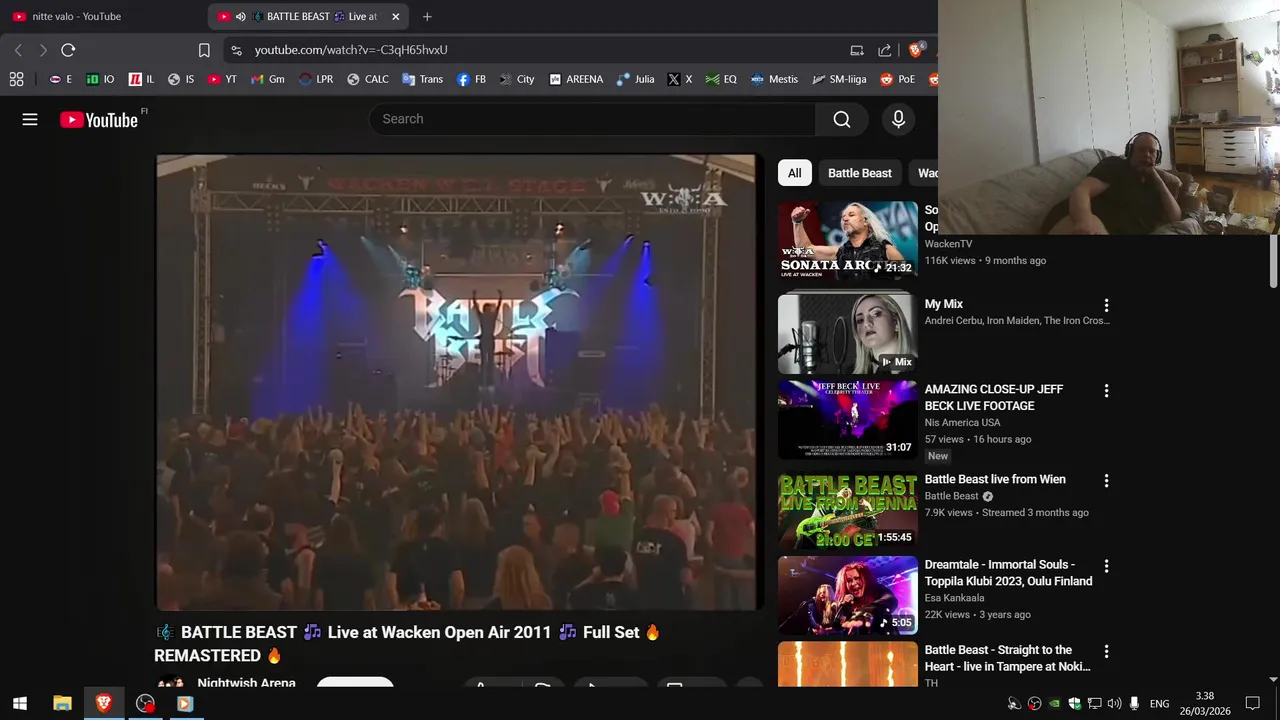The image size is (1280, 720).
Task: Go to YouTube home via the logo
Action: click(x=98, y=120)
